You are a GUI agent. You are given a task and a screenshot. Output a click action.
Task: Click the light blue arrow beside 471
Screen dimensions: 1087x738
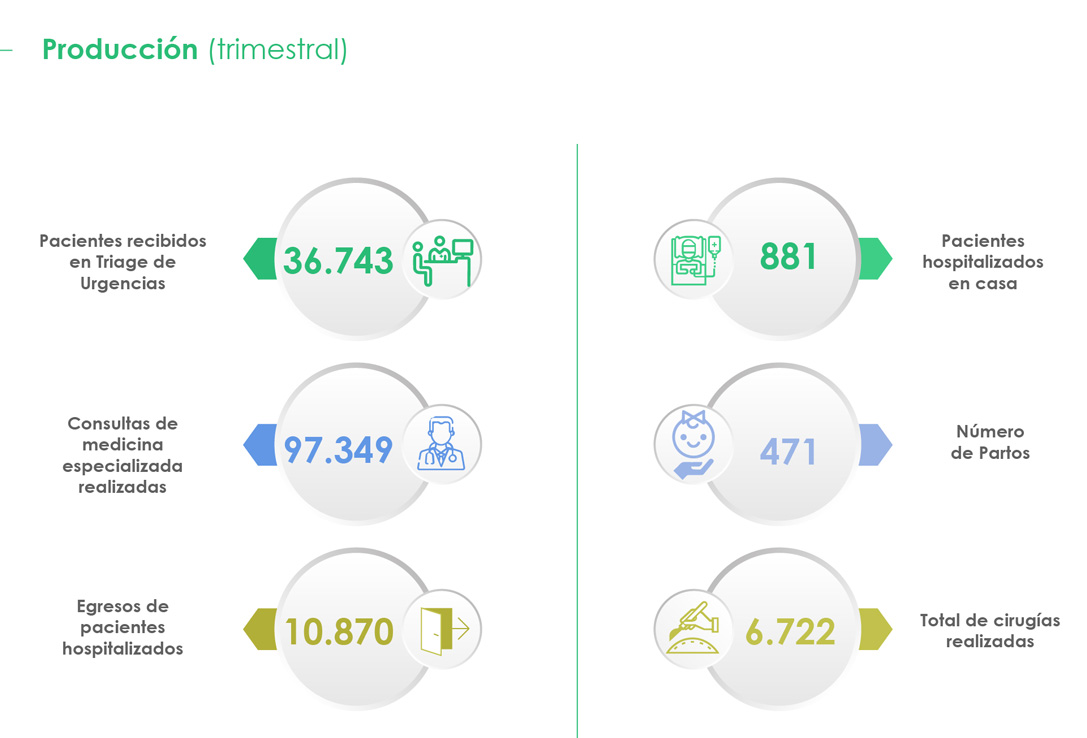tap(876, 444)
